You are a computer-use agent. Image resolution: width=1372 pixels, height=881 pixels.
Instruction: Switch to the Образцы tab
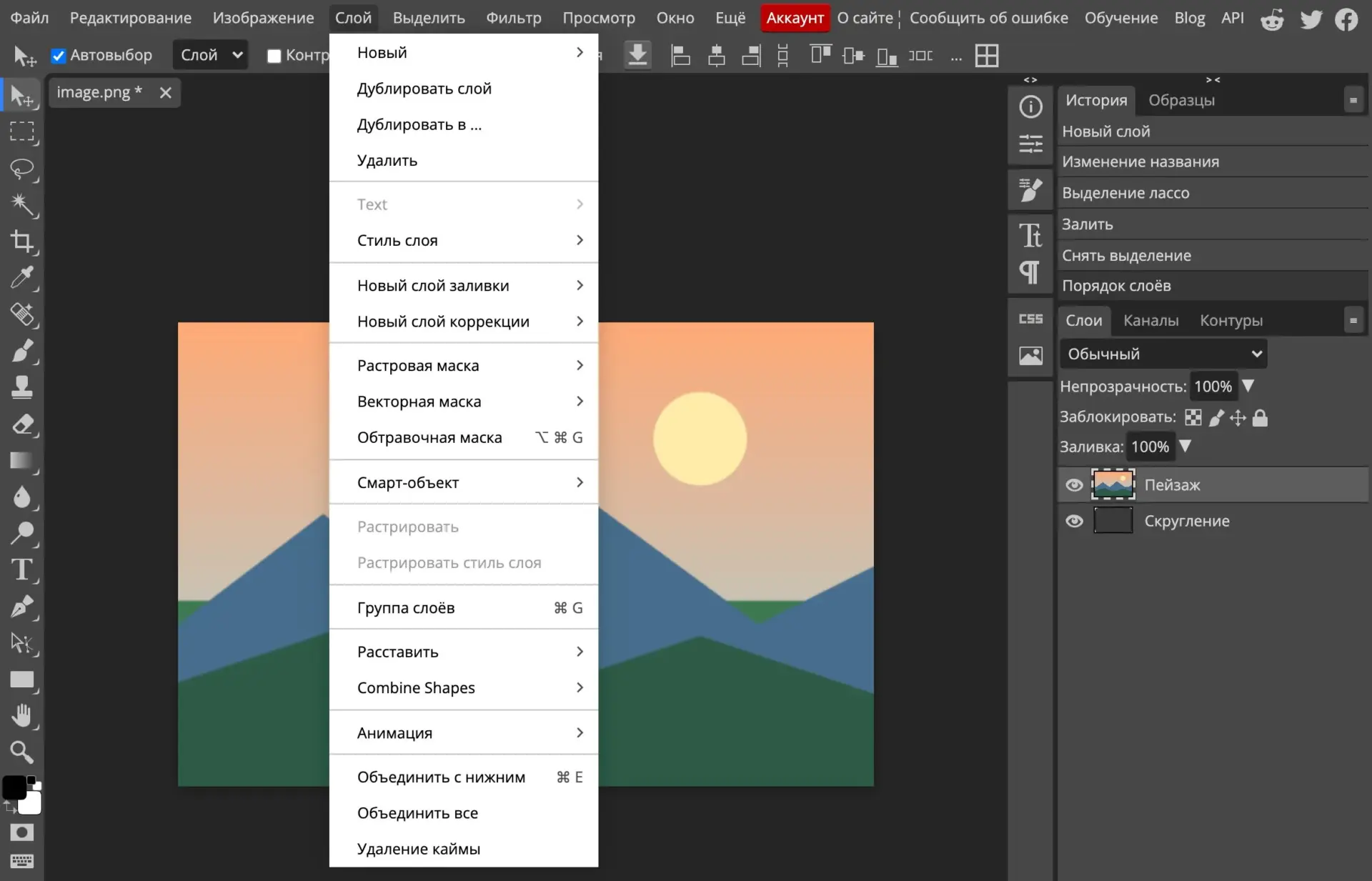coord(1181,100)
